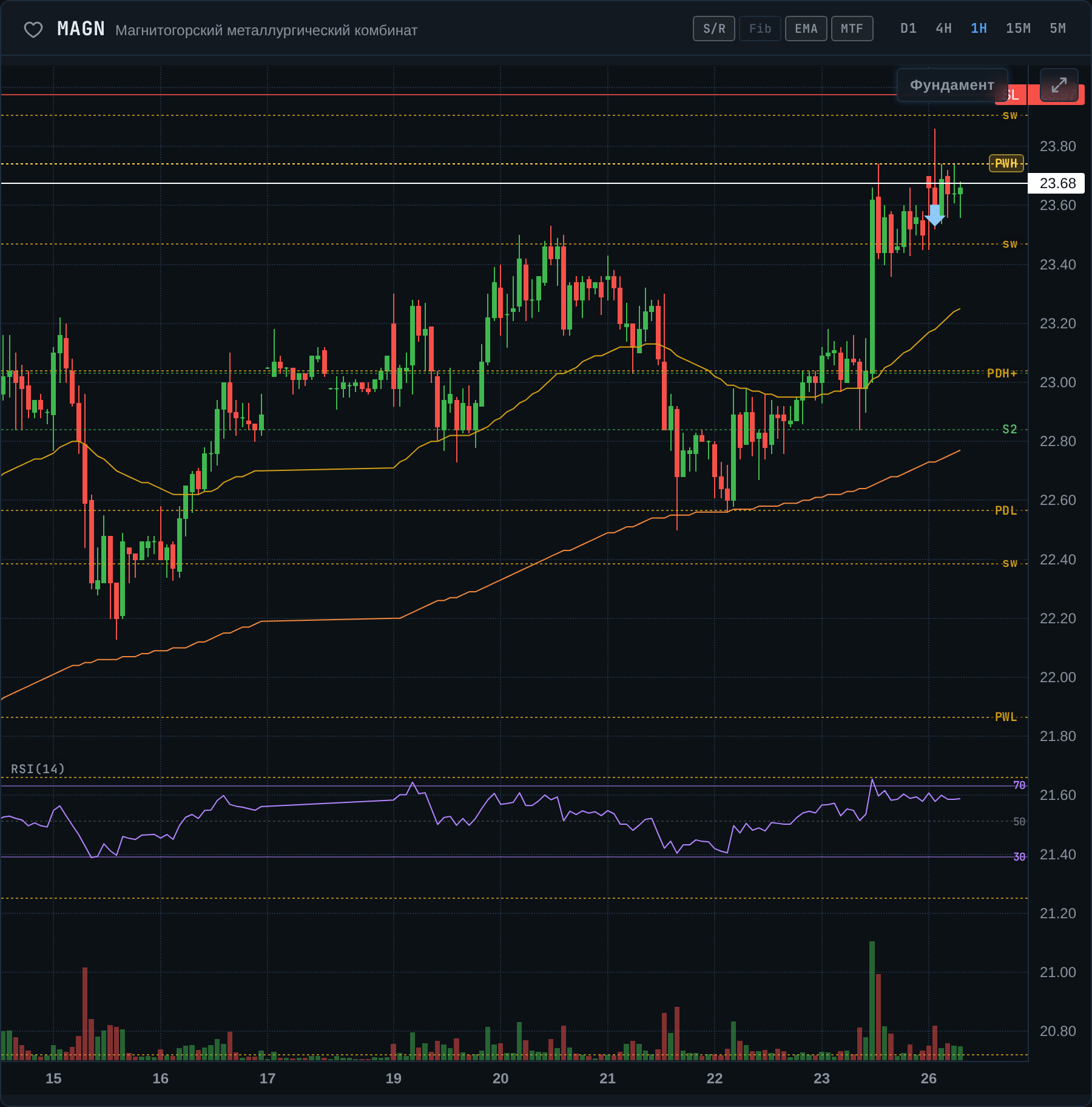Switch to the D1 timeframe
This screenshot has height=1107, width=1092.
point(908,29)
